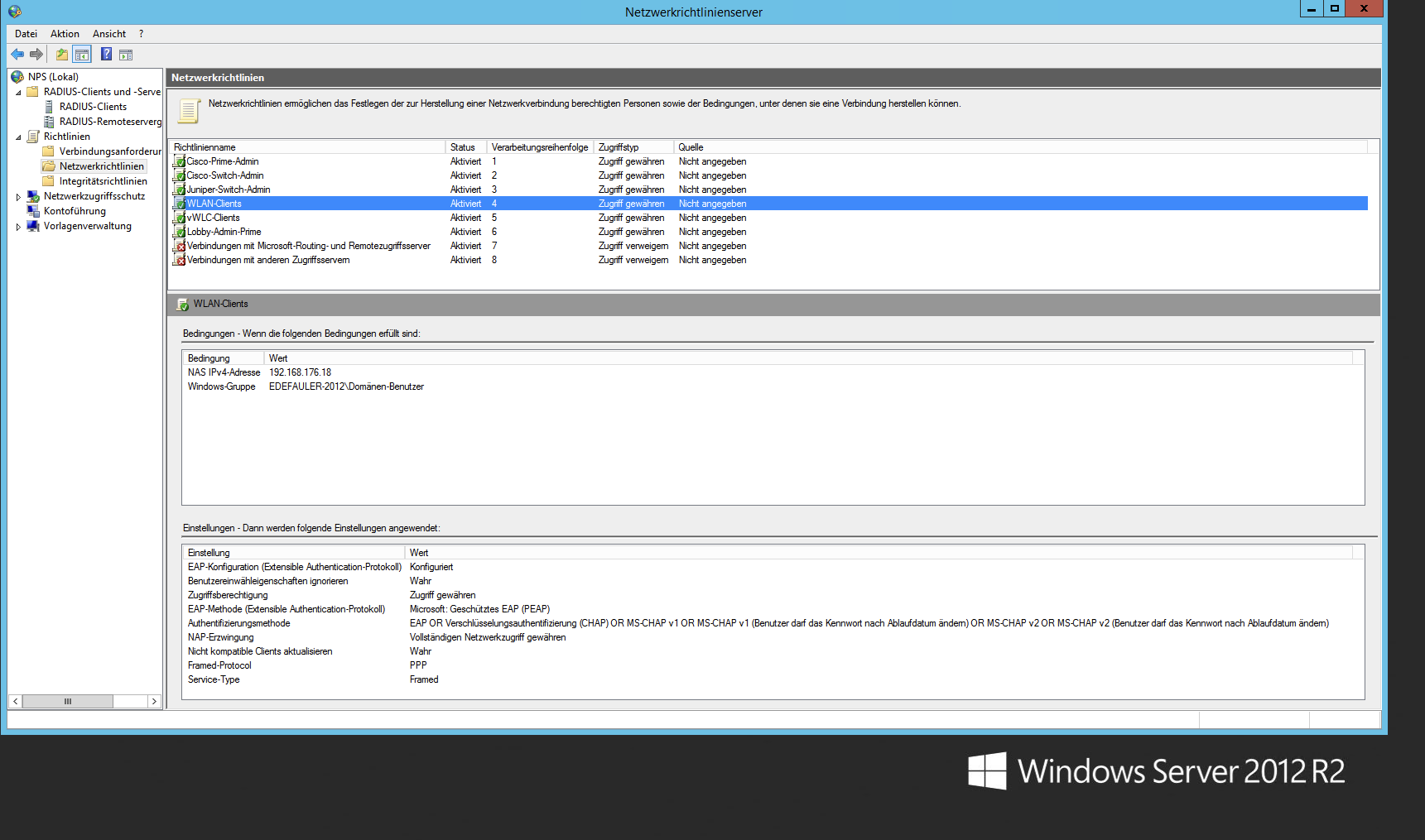Click the application icon in title bar
Screen dimensions: 1425x840
point(15,12)
